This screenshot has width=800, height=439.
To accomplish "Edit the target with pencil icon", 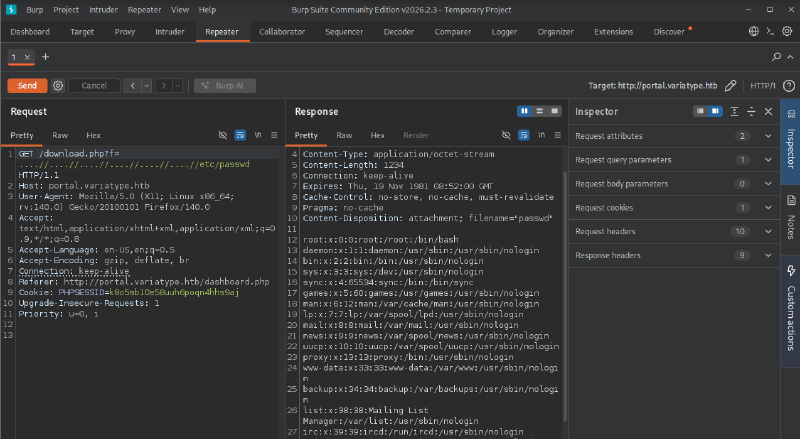I will click(x=731, y=86).
